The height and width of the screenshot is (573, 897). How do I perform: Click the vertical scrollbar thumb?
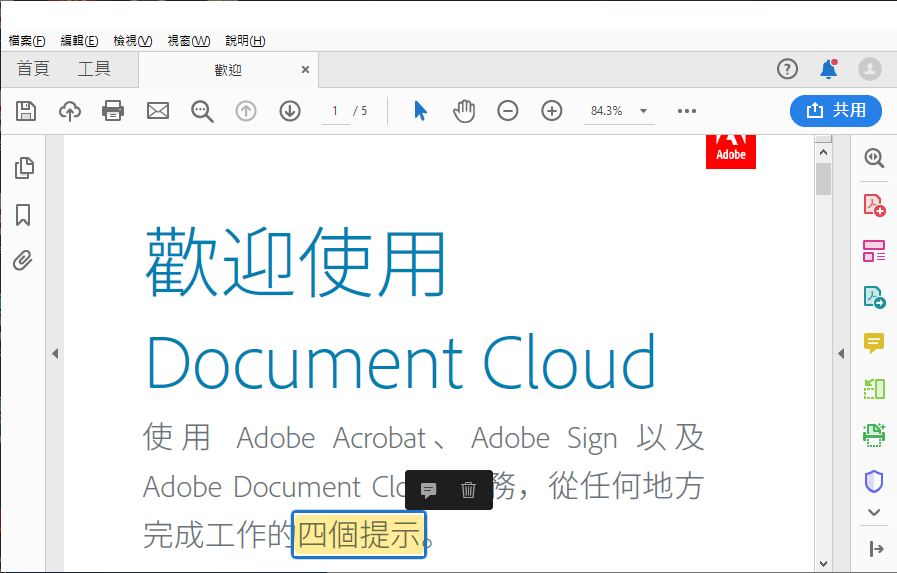[823, 179]
